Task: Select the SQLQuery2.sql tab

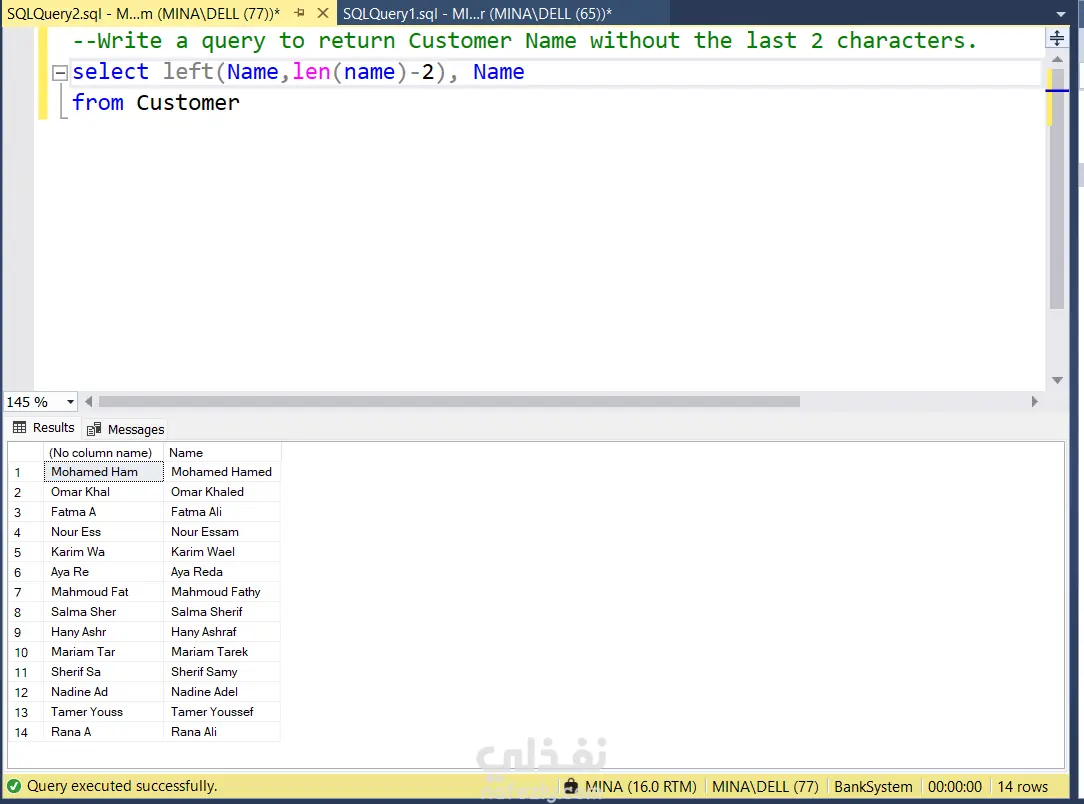Action: click(x=144, y=13)
